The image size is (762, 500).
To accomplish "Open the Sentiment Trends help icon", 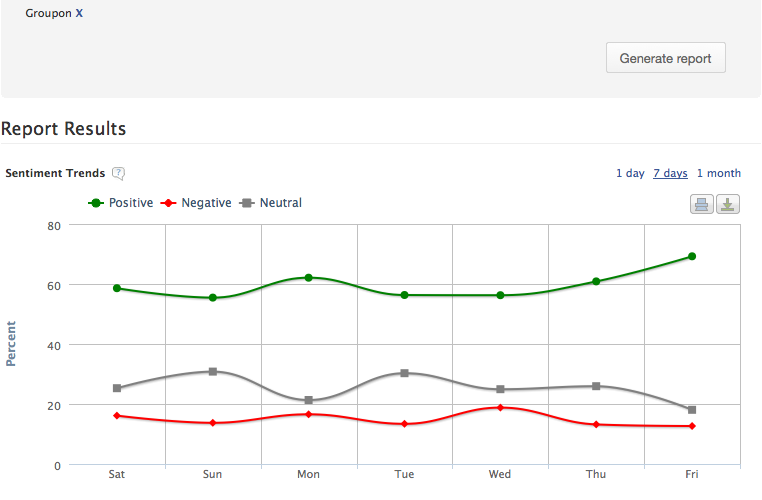I will [118, 173].
